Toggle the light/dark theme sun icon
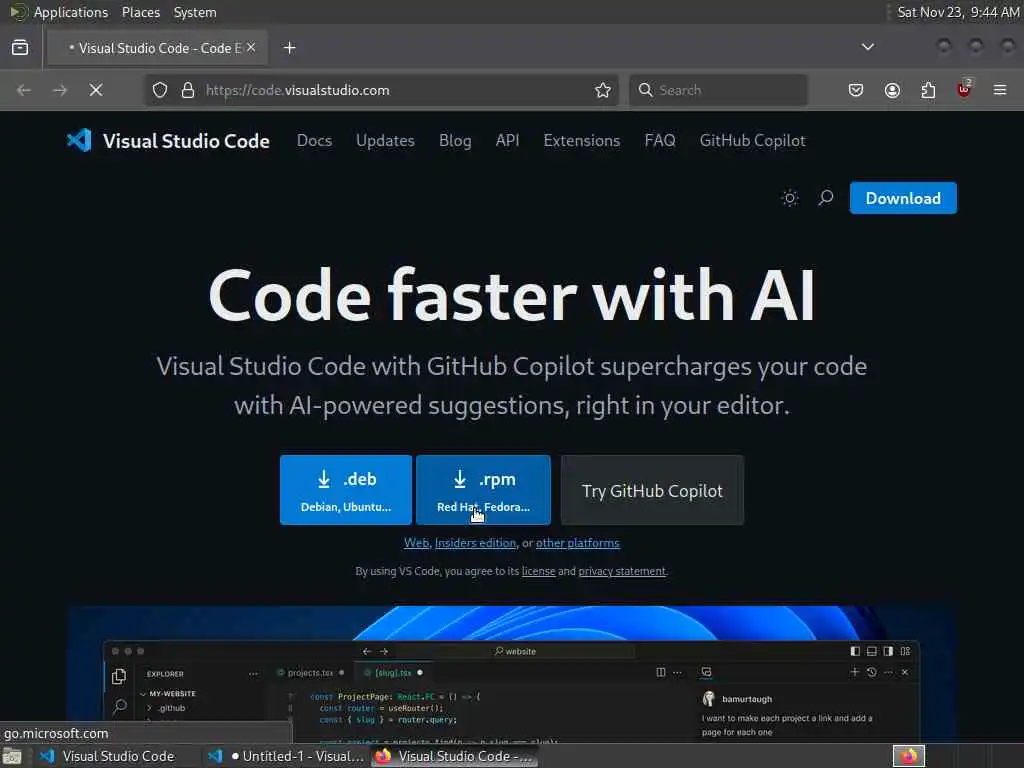This screenshot has width=1024, height=768. coord(790,198)
